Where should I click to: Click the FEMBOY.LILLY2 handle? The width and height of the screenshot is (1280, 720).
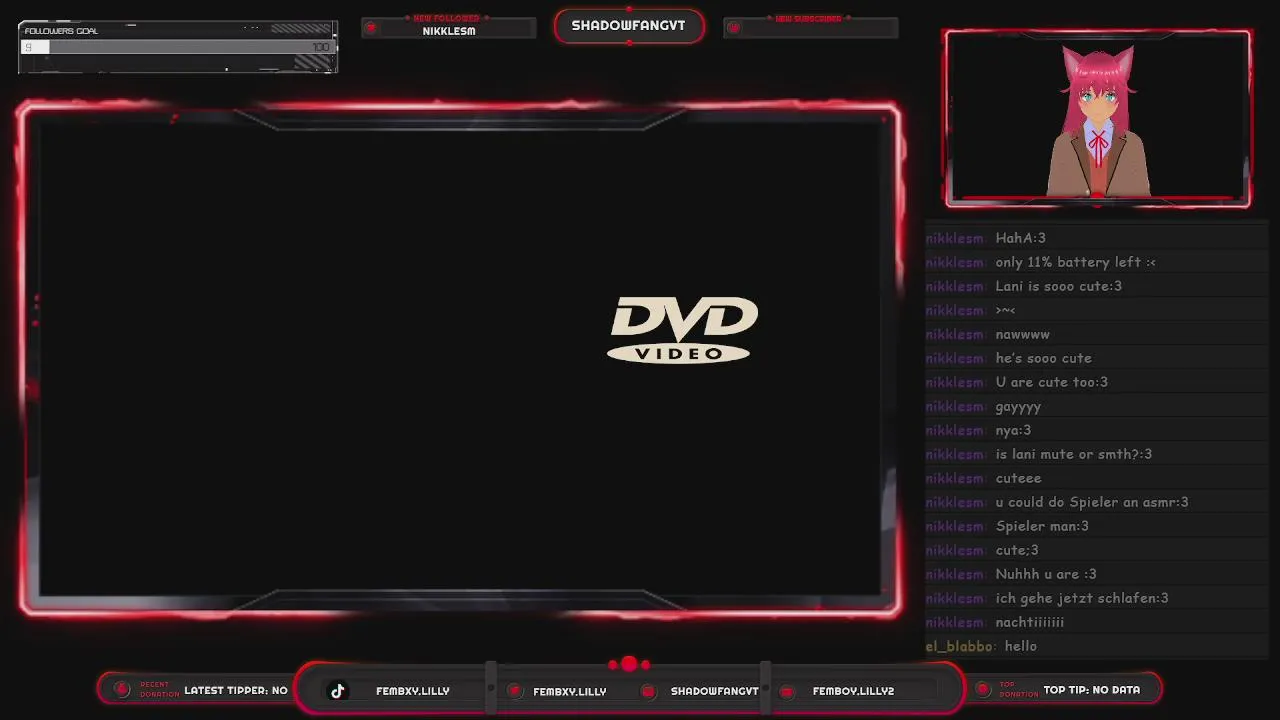click(x=853, y=691)
